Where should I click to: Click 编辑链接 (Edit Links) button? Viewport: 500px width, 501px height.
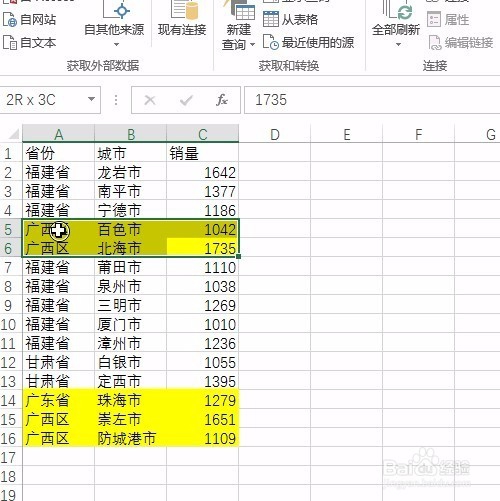pos(461,43)
